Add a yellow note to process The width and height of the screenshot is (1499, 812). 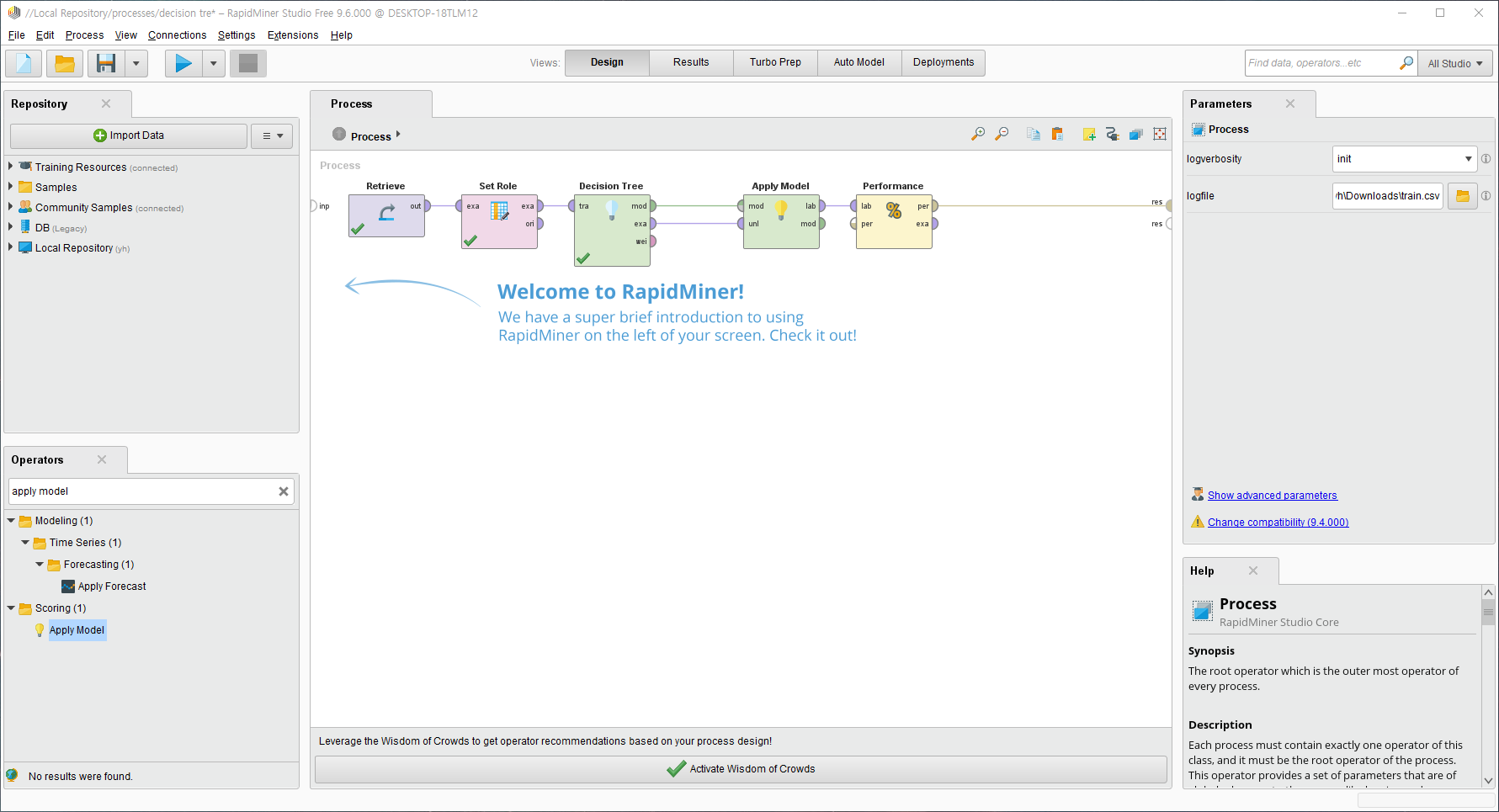(x=1089, y=134)
